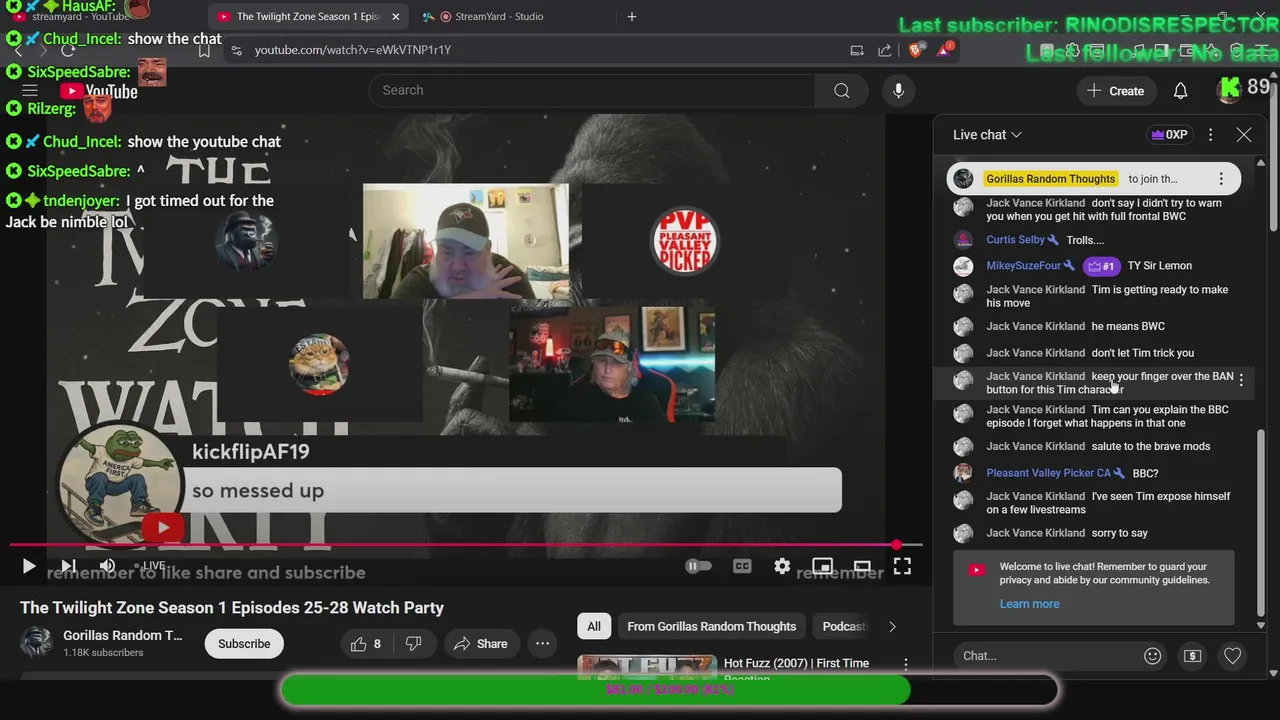Open the player settings gear
The height and width of the screenshot is (720, 1280).
click(782, 566)
